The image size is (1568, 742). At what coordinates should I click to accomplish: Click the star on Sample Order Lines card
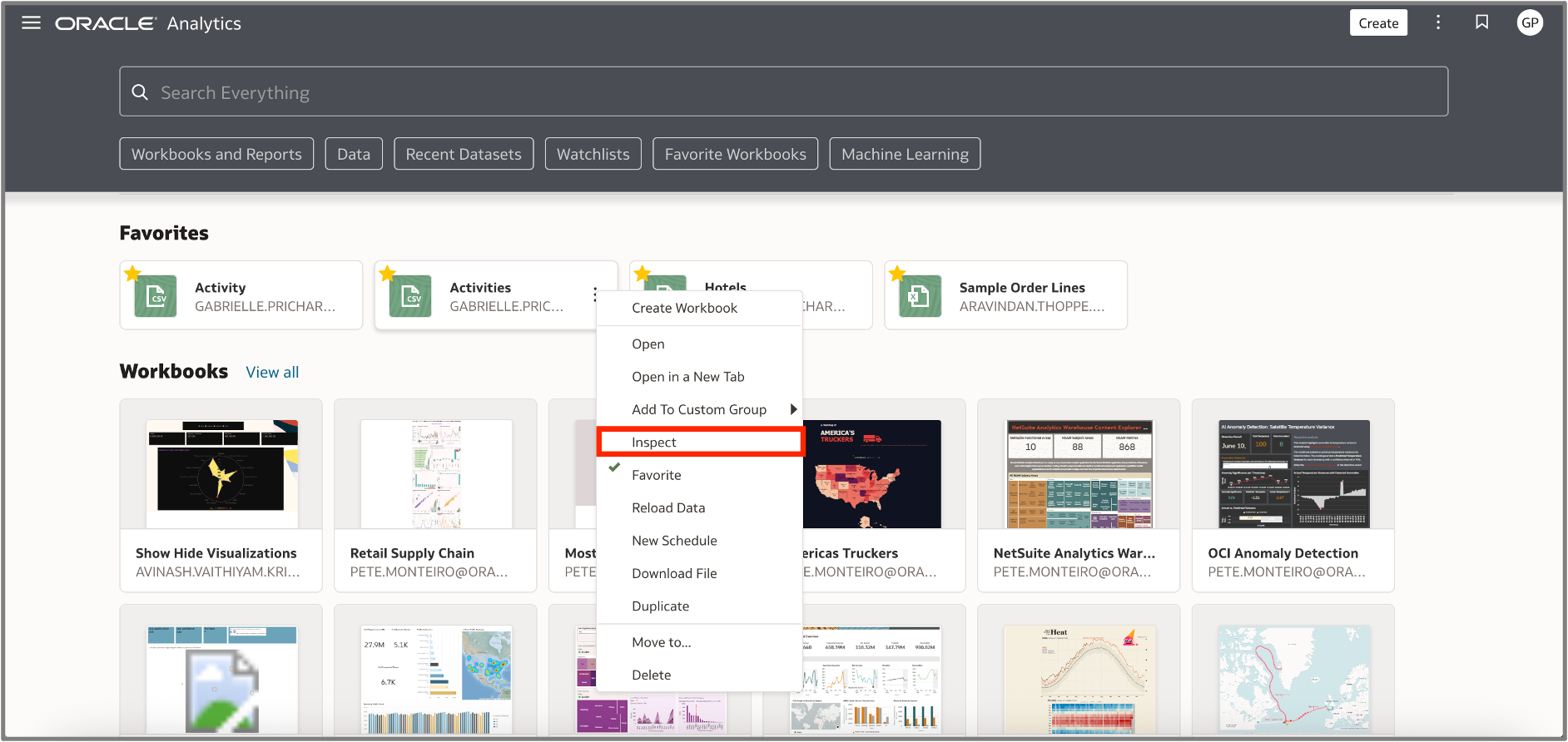point(896,273)
